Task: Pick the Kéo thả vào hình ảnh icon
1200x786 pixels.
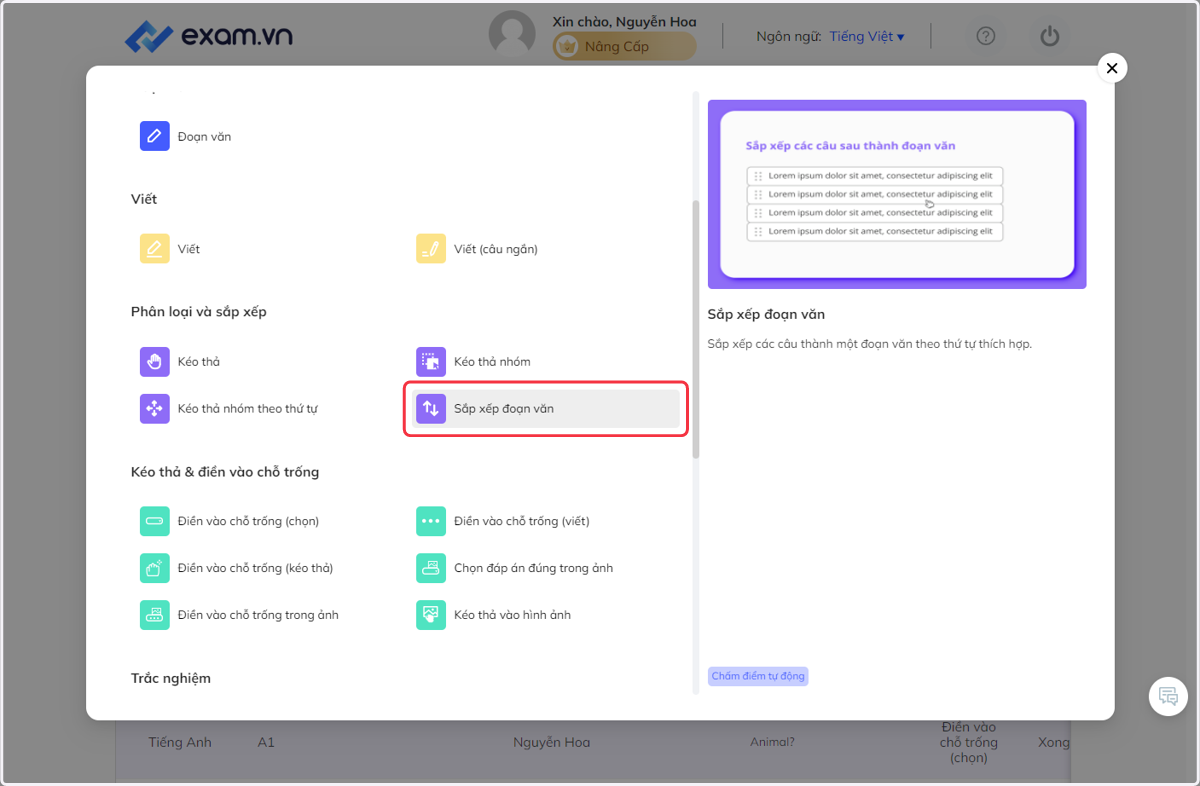Action: click(431, 615)
